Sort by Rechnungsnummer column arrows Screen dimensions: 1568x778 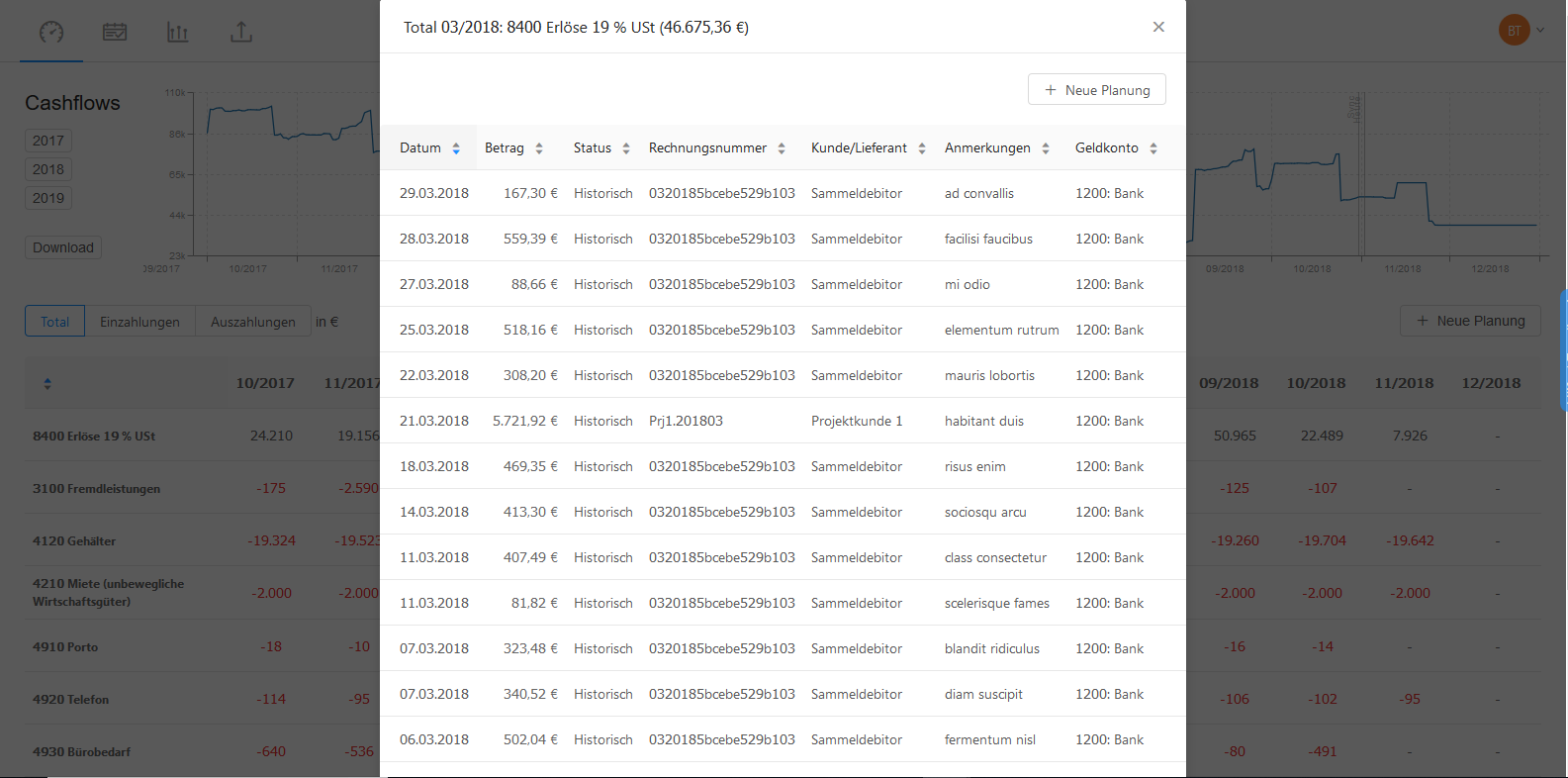pos(782,148)
